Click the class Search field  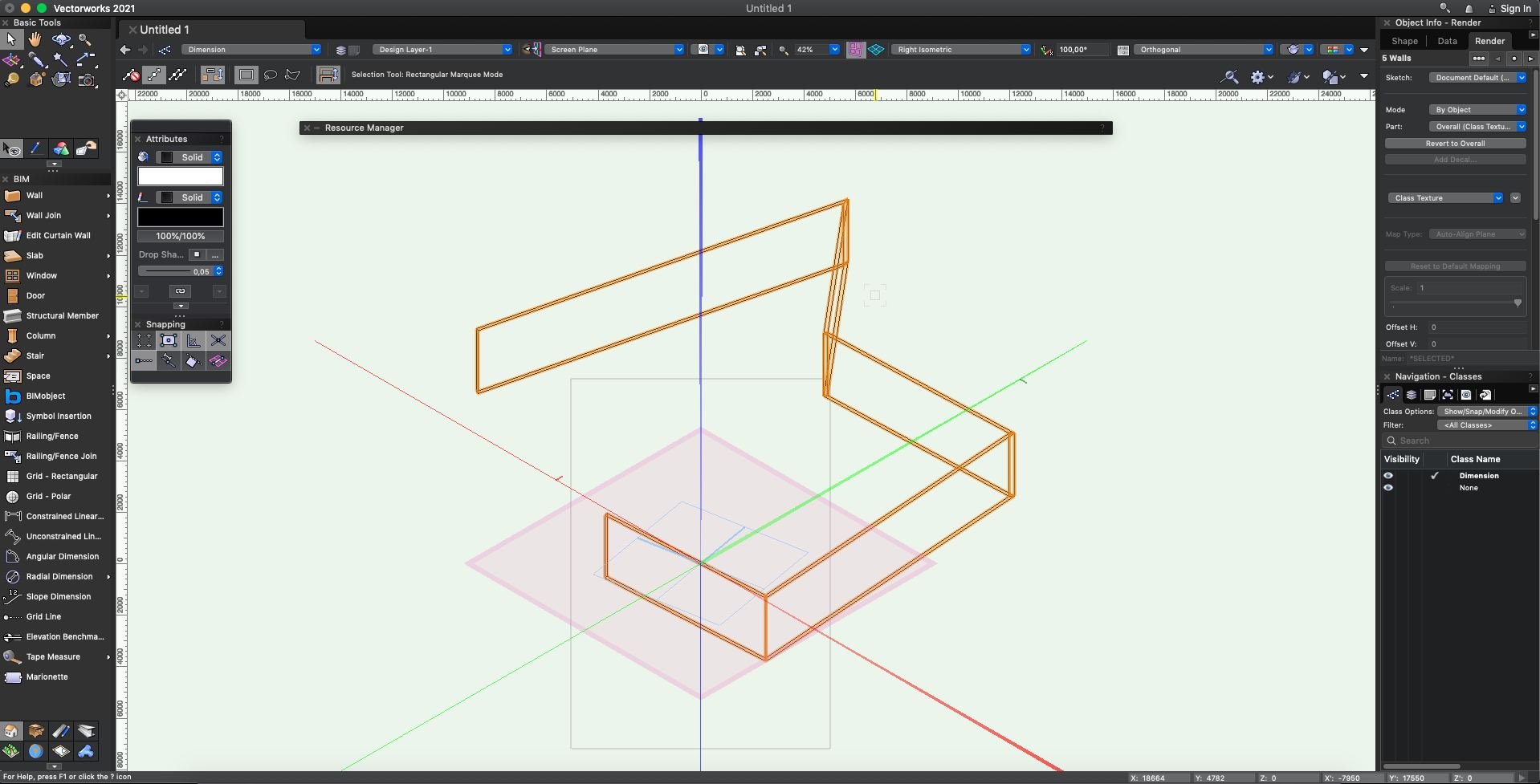pos(1463,441)
